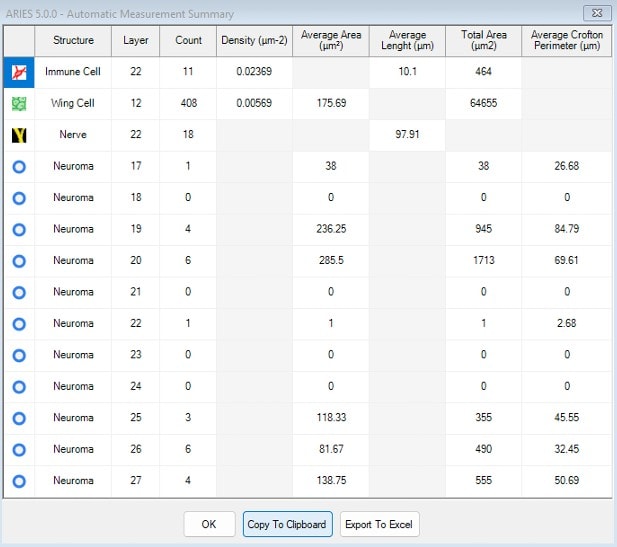Click total area value '945'
This screenshot has width=617, height=547.
click(x=484, y=229)
